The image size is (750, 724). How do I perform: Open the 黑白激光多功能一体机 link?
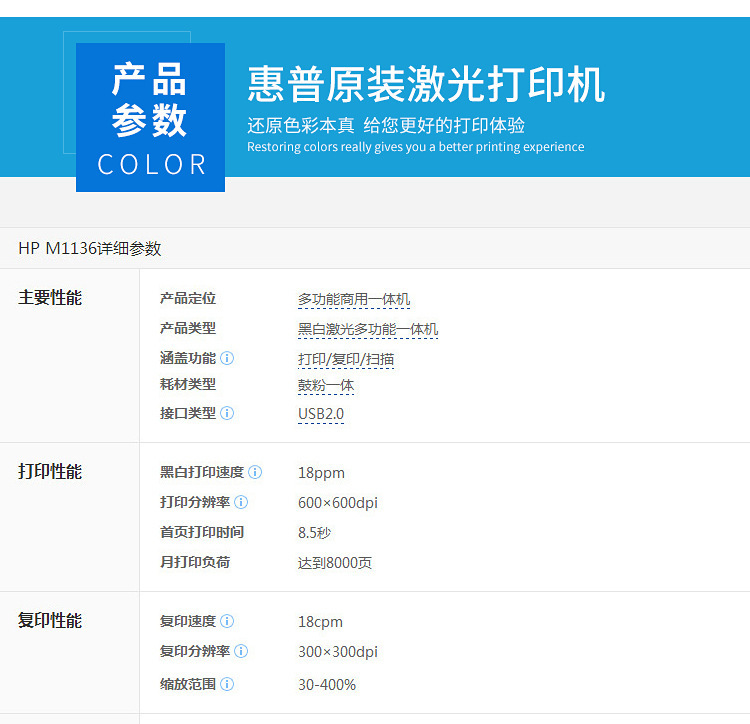coord(368,329)
